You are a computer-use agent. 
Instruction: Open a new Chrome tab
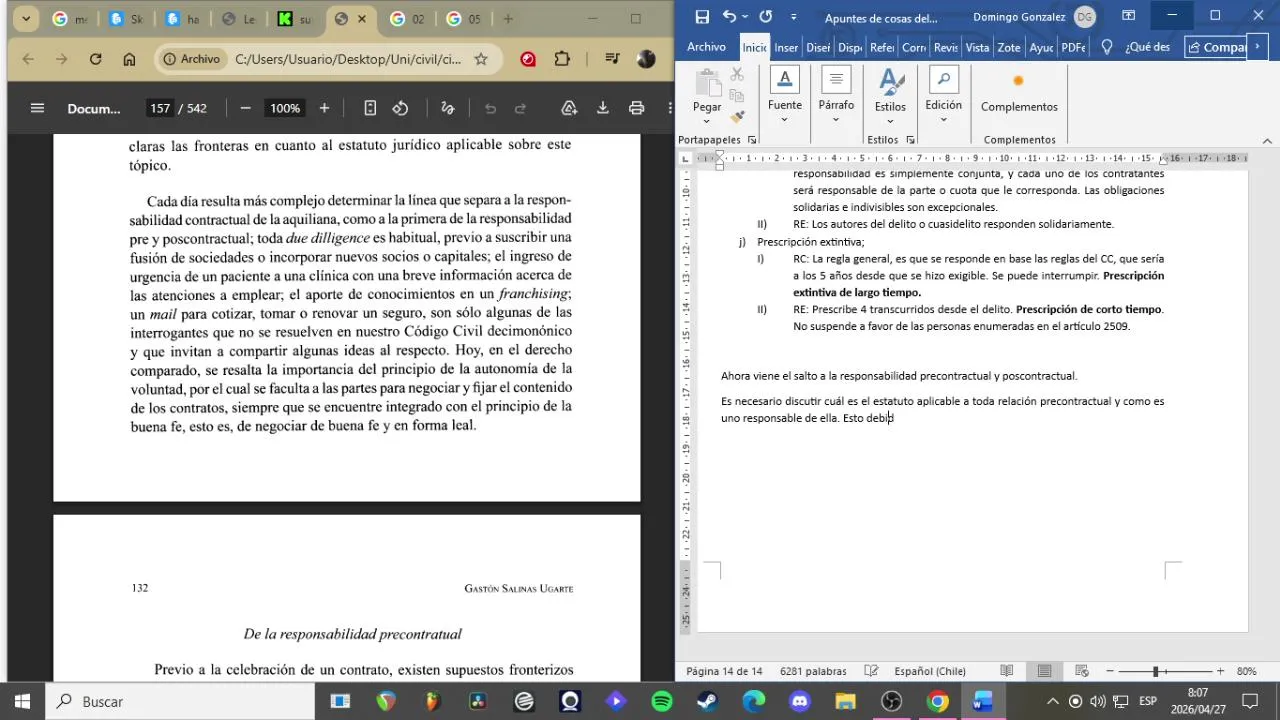coord(508,19)
